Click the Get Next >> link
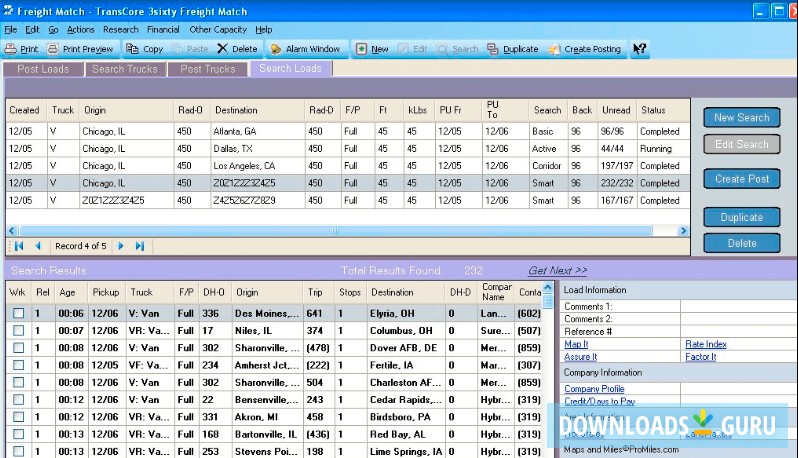Screen dimensions: 798x458 click(x=557, y=270)
